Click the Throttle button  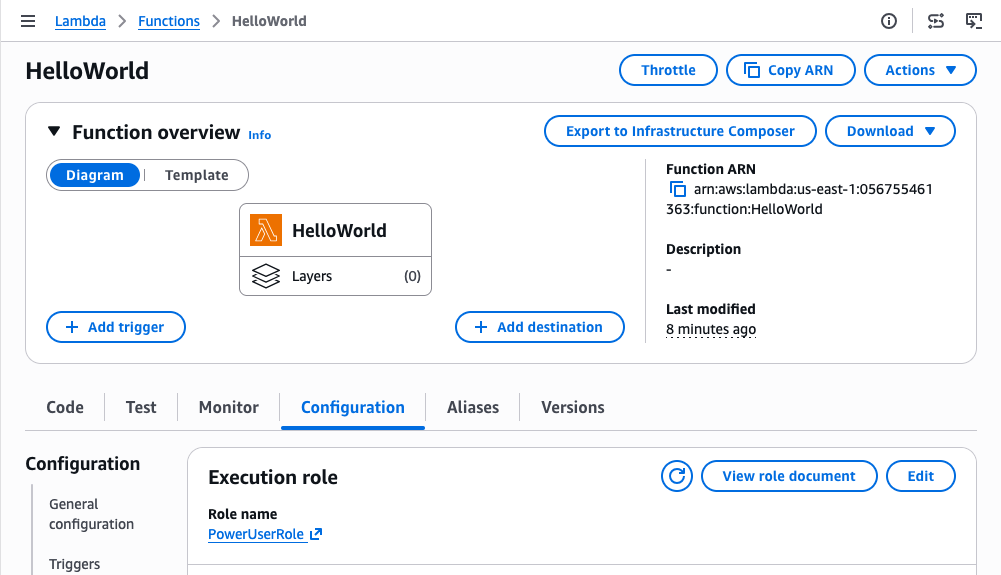tap(668, 70)
